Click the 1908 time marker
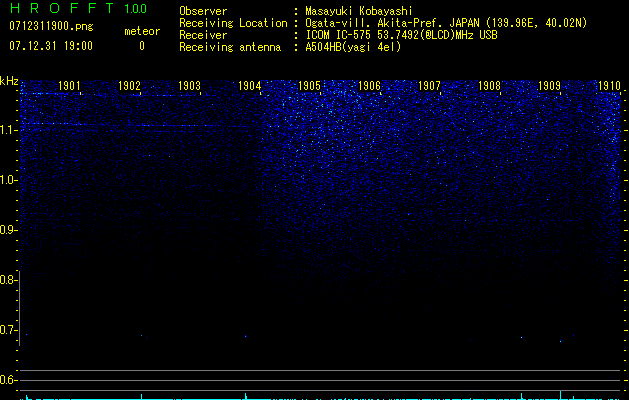The image size is (629, 400). [489, 85]
